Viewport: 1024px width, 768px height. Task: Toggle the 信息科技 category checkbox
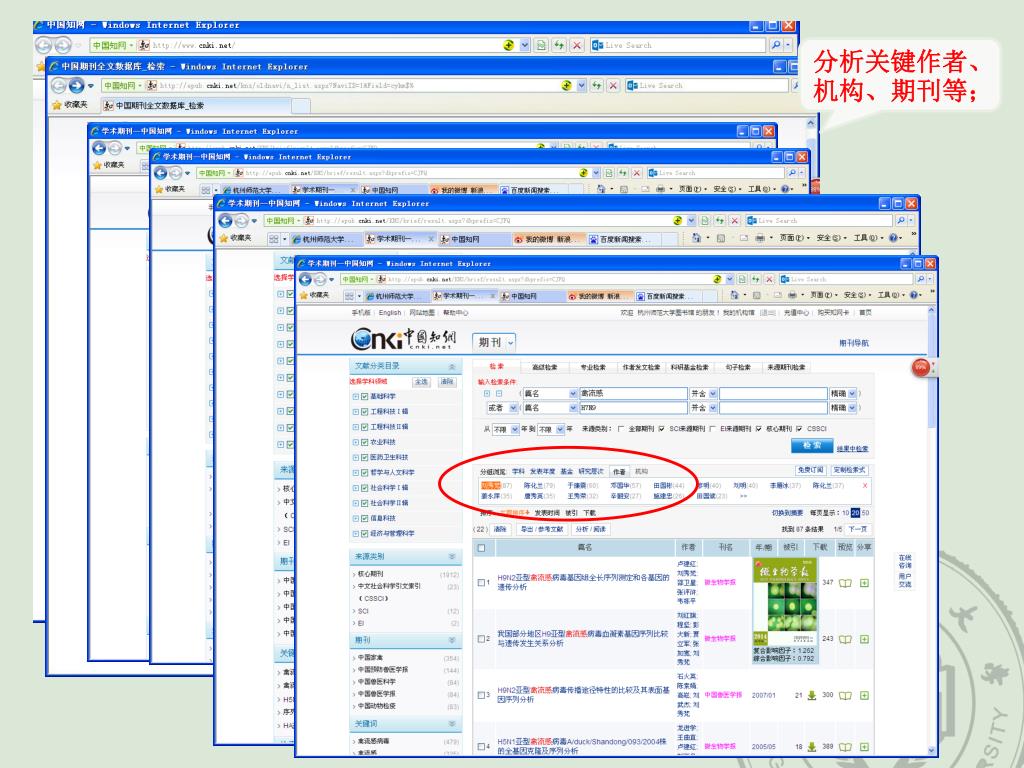coord(365,518)
